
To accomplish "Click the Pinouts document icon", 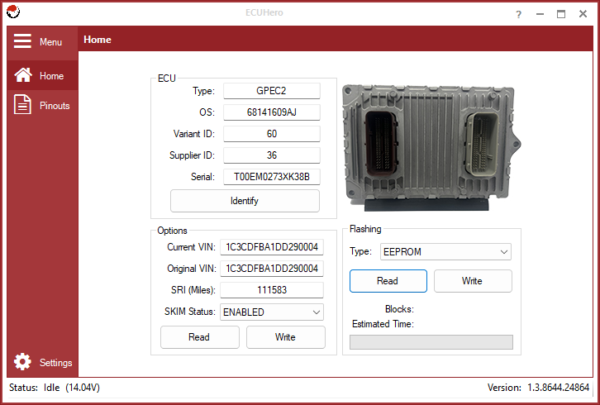I will pyautogui.click(x=23, y=105).
